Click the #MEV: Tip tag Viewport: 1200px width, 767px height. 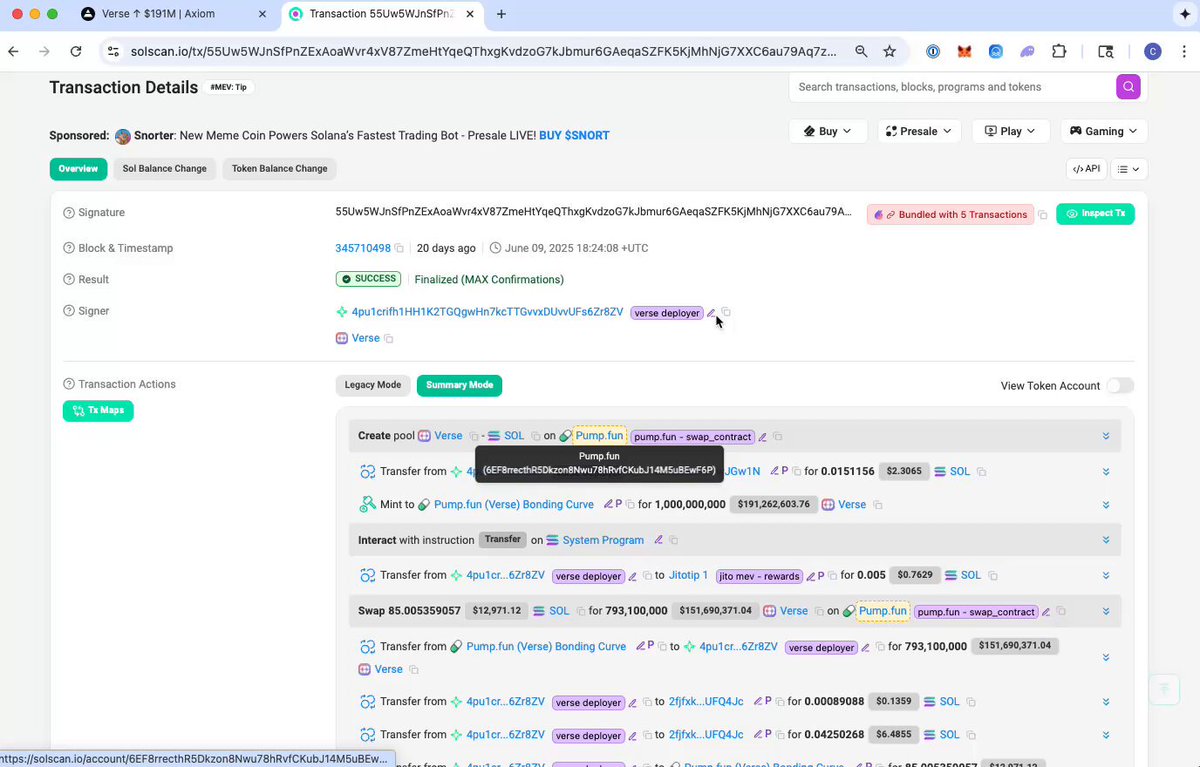(x=230, y=87)
